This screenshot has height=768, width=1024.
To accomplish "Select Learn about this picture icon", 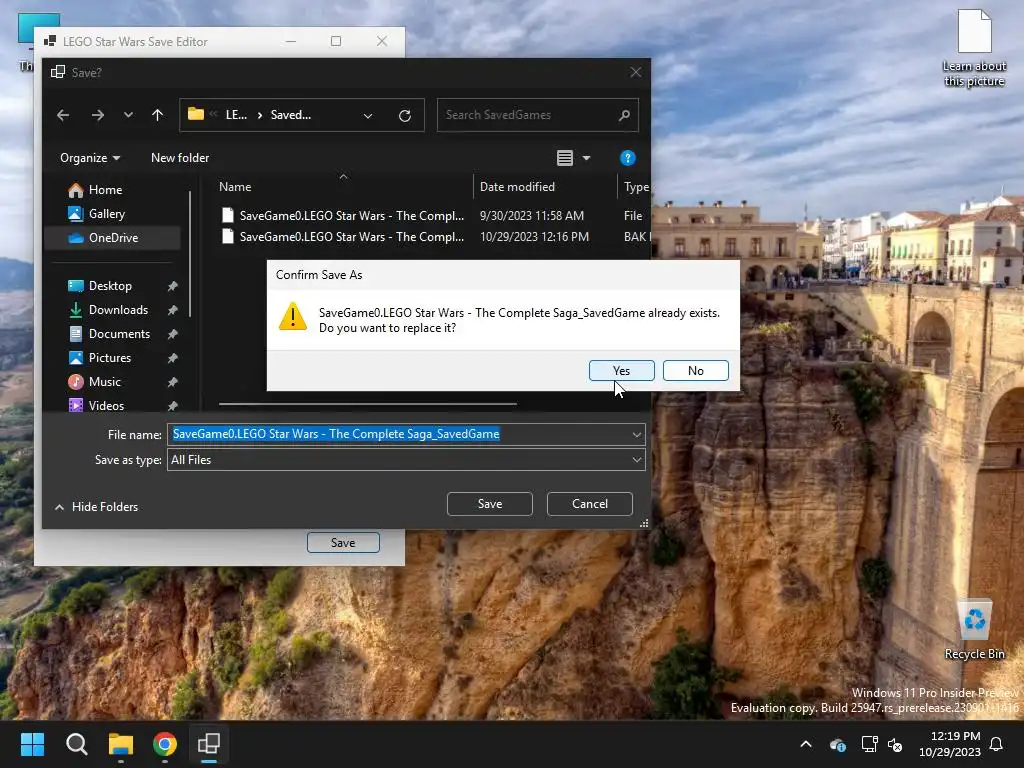I will (974, 48).
